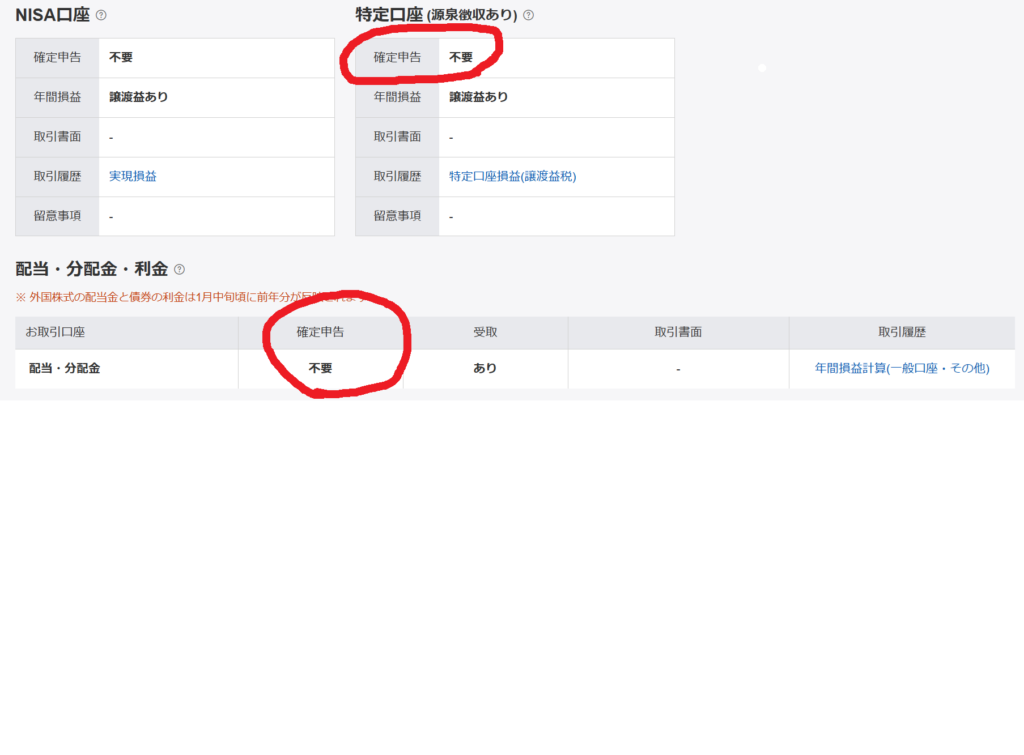Select 譲渡益あり value in the NISA口座 table
This screenshot has height=755, width=1024.
click(138, 97)
